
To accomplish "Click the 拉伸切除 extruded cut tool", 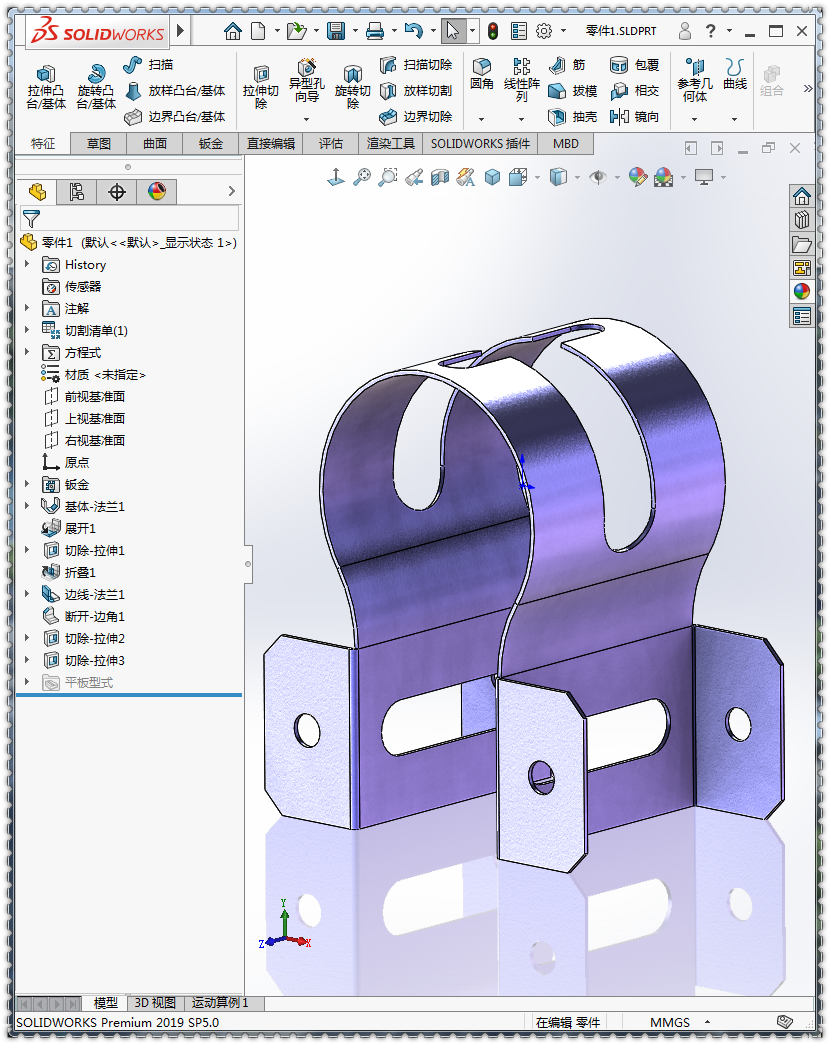I will (x=261, y=87).
